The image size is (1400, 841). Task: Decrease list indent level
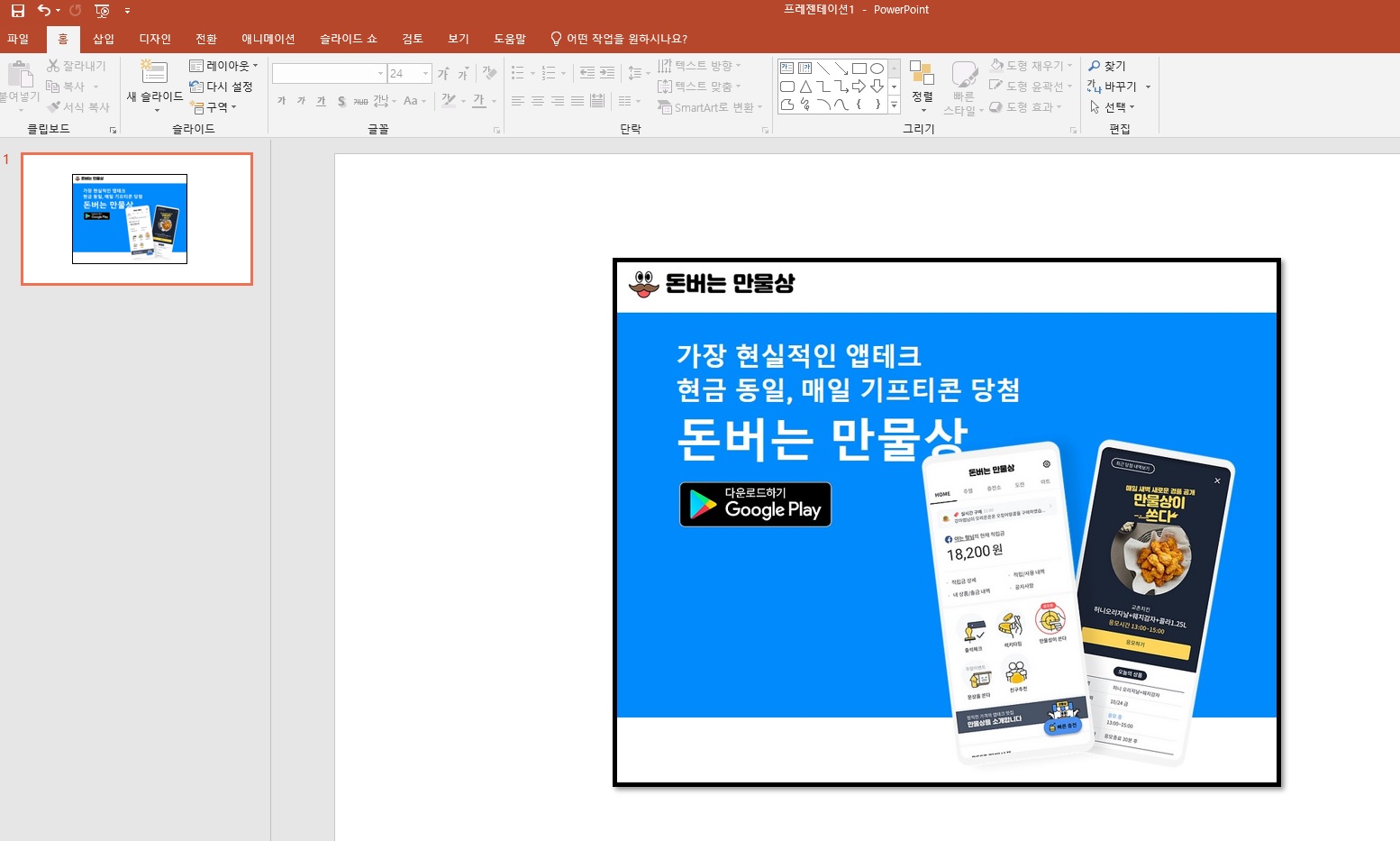tap(587, 74)
